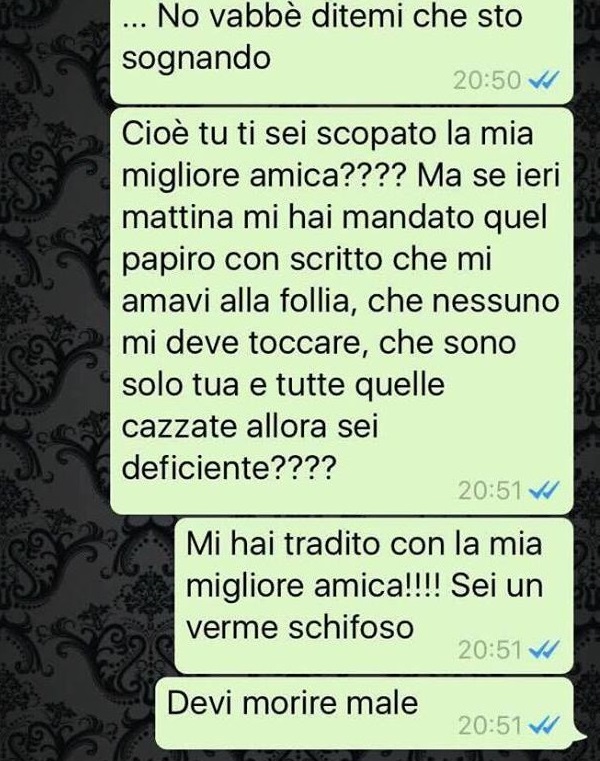Select the 'No vabbè ditemi che sto sognando' message
Screen dimensions: 600x761
[342, 50]
